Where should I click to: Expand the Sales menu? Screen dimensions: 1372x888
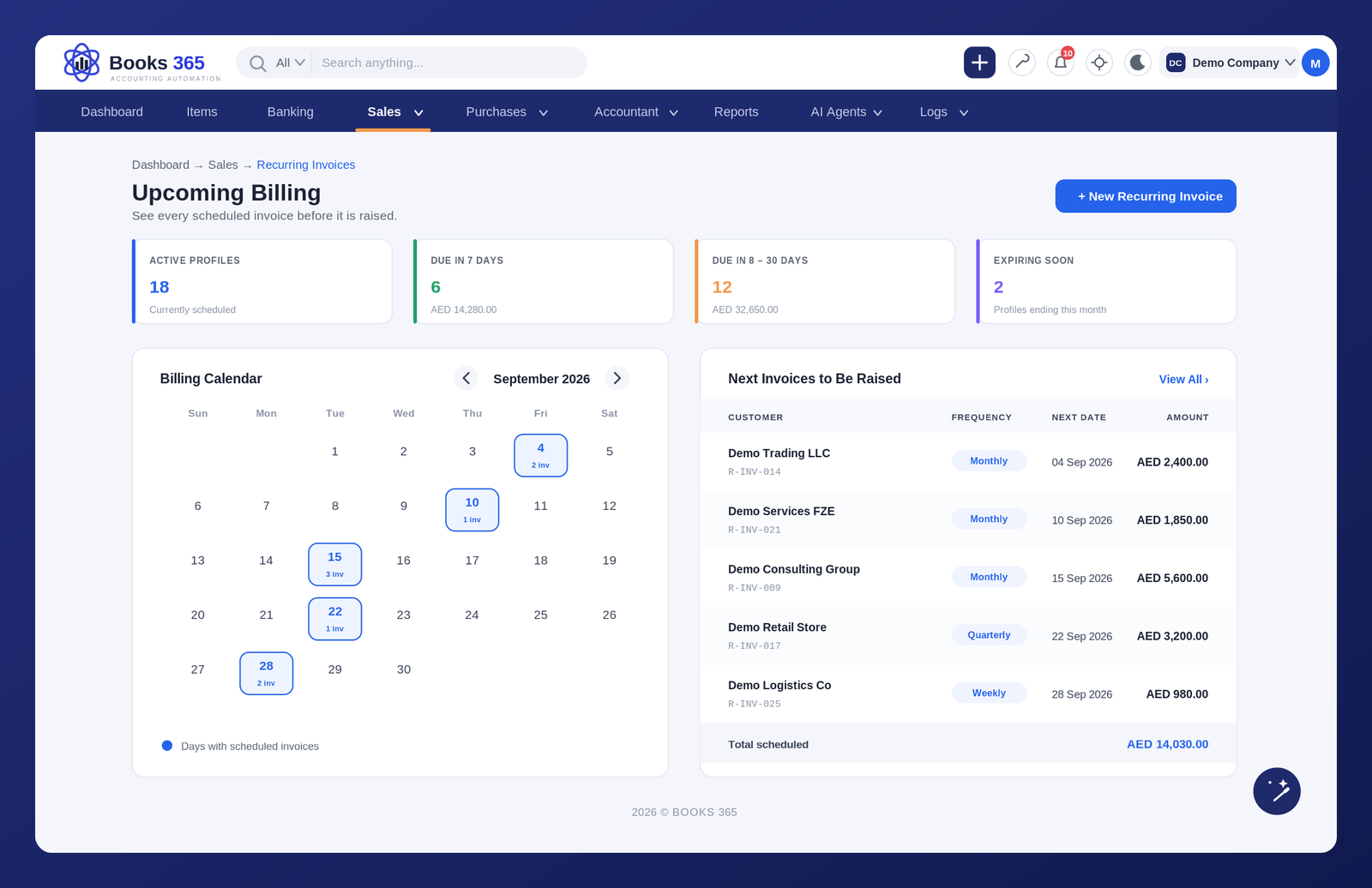point(394,111)
